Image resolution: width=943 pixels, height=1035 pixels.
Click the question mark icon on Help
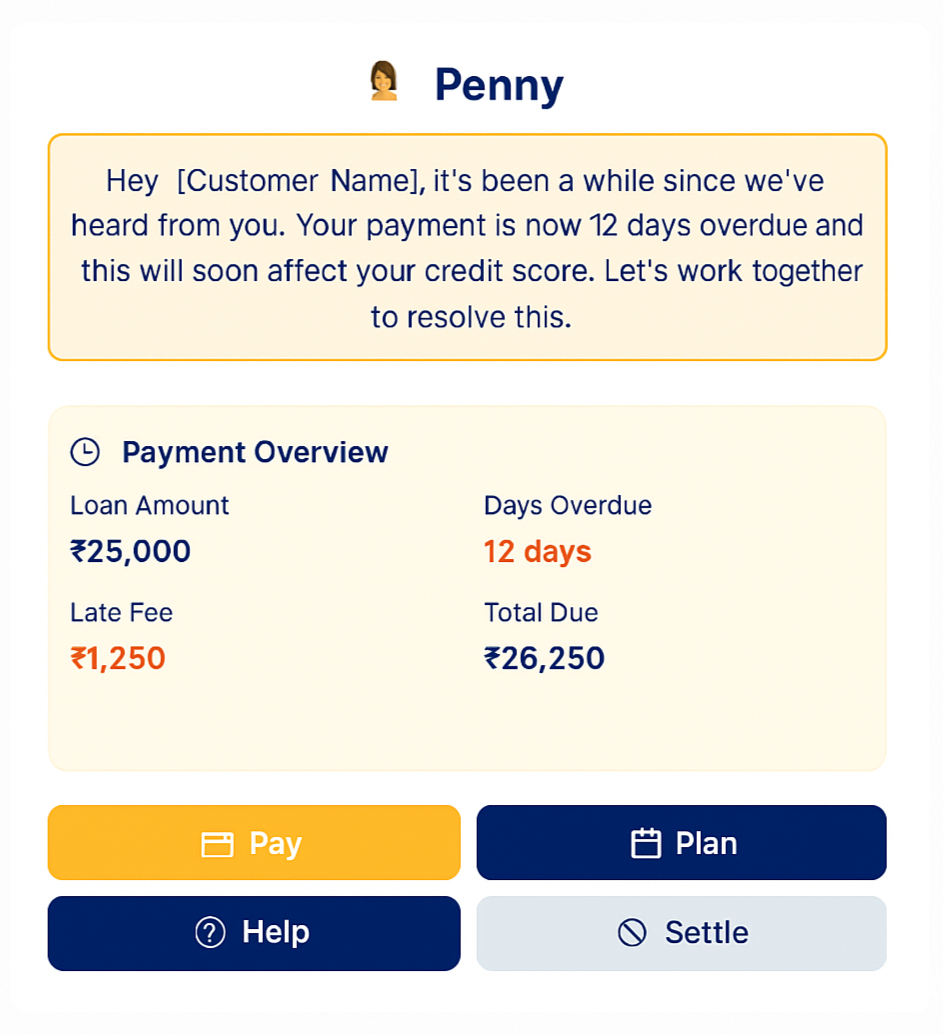(210, 933)
